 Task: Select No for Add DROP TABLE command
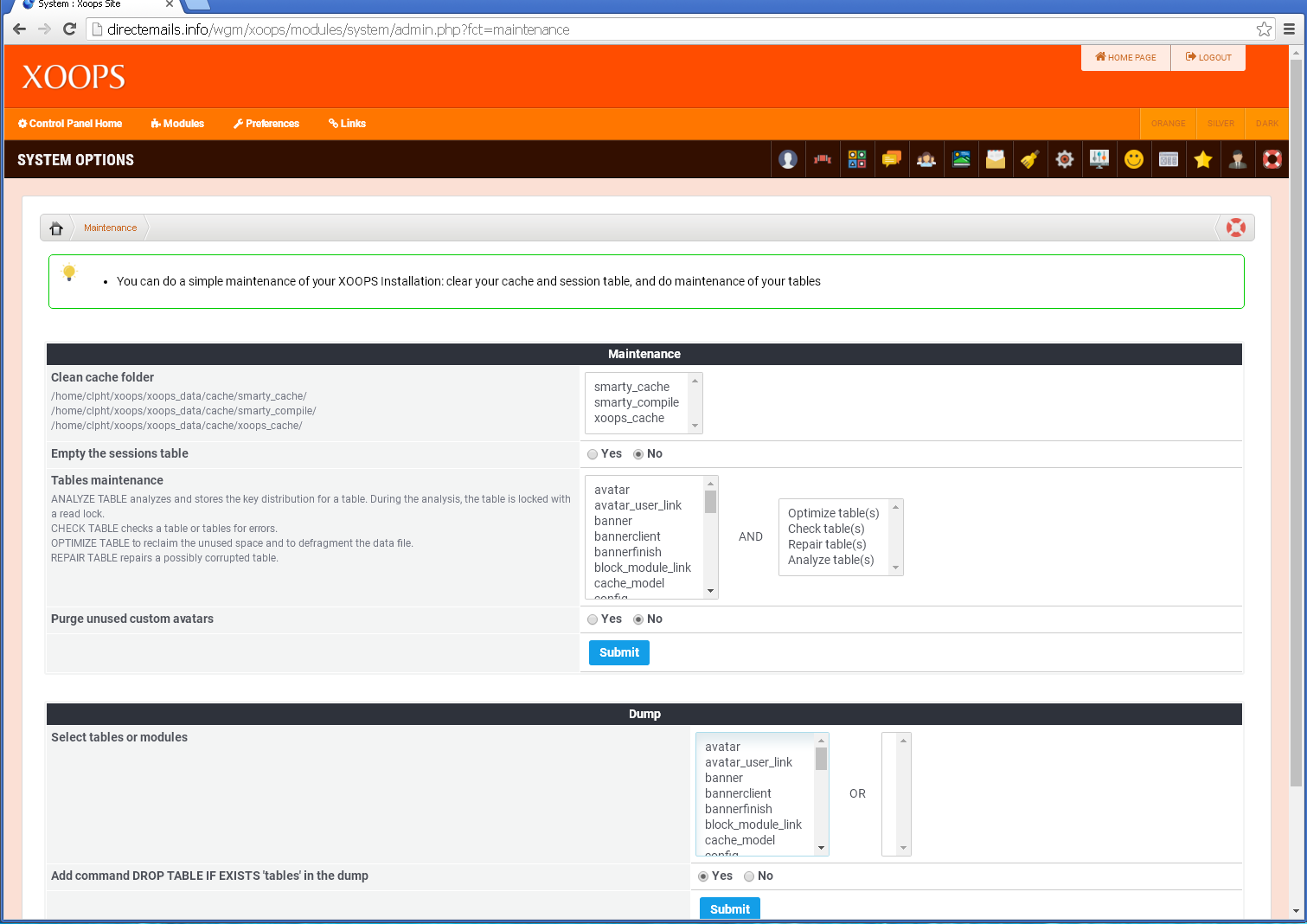[749, 876]
